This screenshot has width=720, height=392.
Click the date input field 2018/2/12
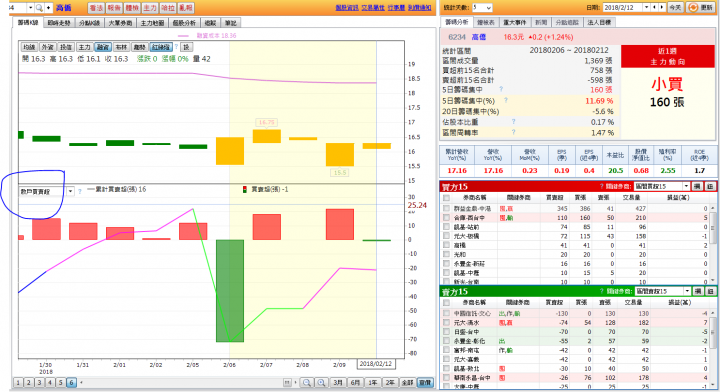click(x=623, y=7)
